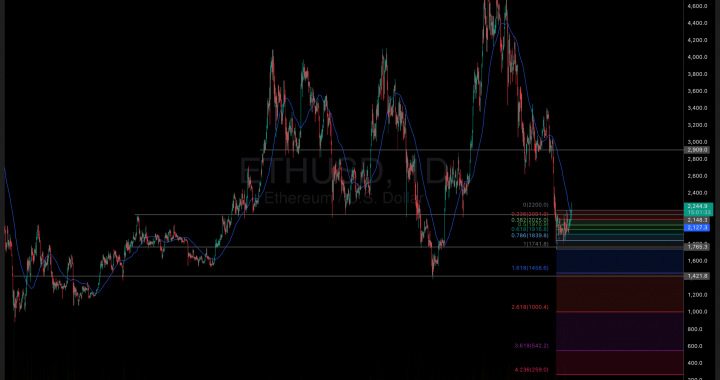Viewport: 720px width, 380px height.
Task: Click the 3,400.0 price axis tick
Action: coord(697,108)
